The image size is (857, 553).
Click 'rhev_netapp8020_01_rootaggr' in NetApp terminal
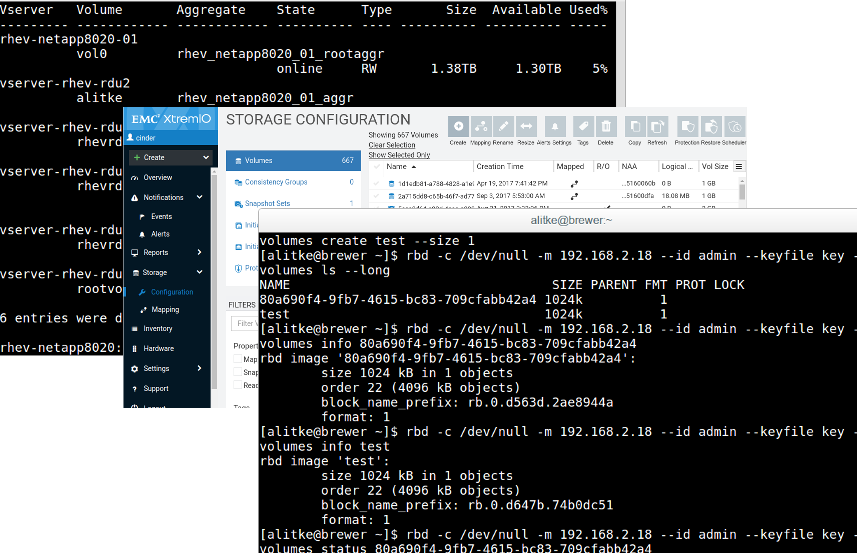coord(280,54)
